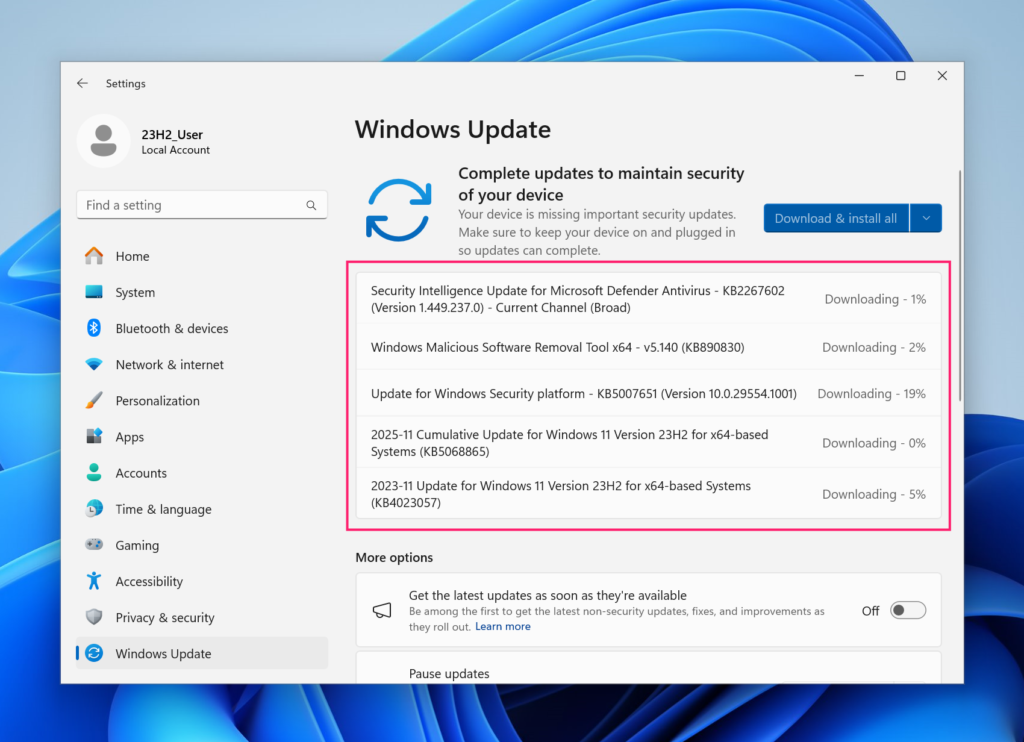Select the Malicious Software Removal Tool KB890830 row
This screenshot has height=742, width=1024.
pos(648,347)
